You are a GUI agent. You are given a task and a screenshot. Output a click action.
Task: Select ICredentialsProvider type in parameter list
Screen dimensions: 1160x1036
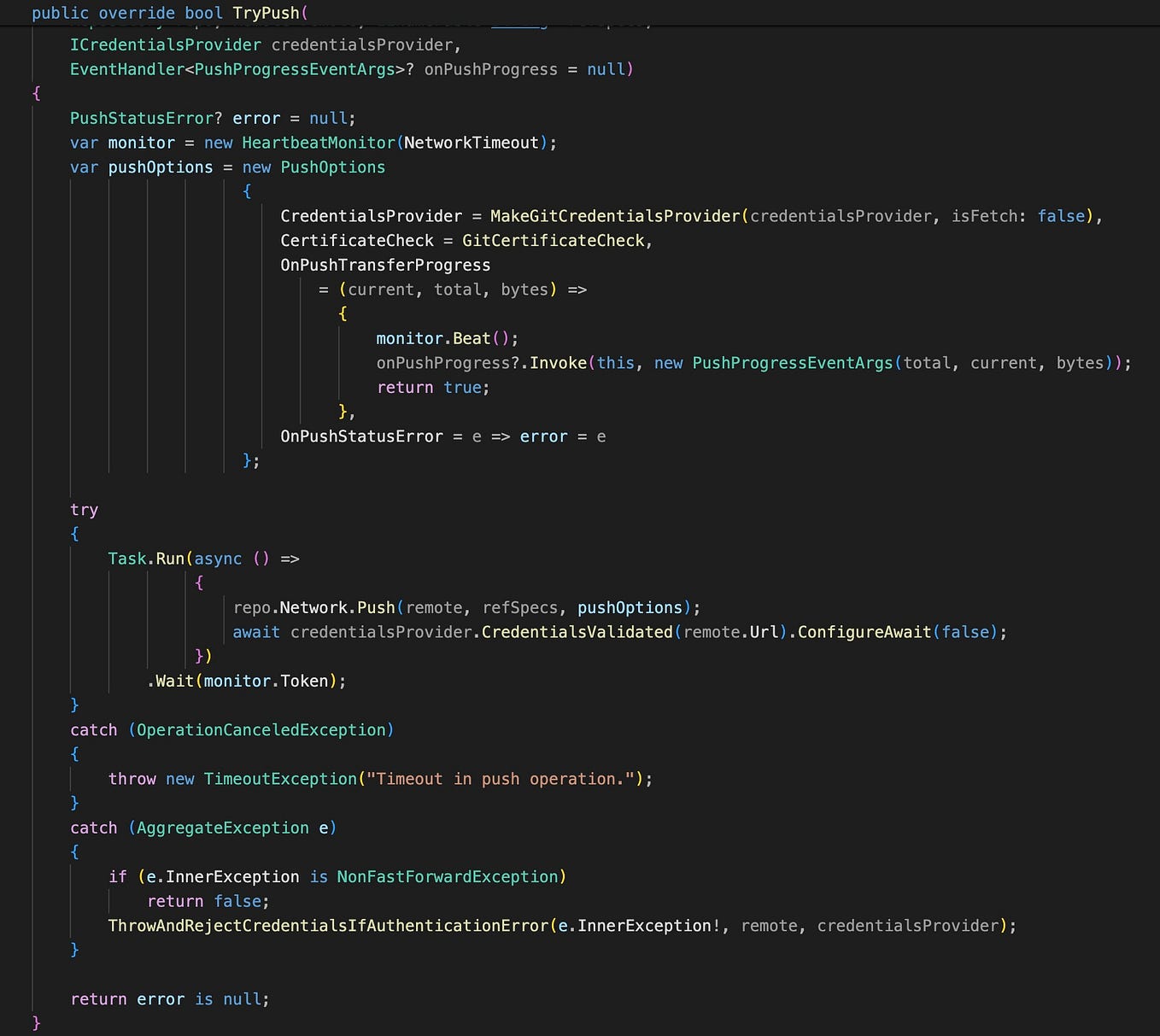(166, 44)
